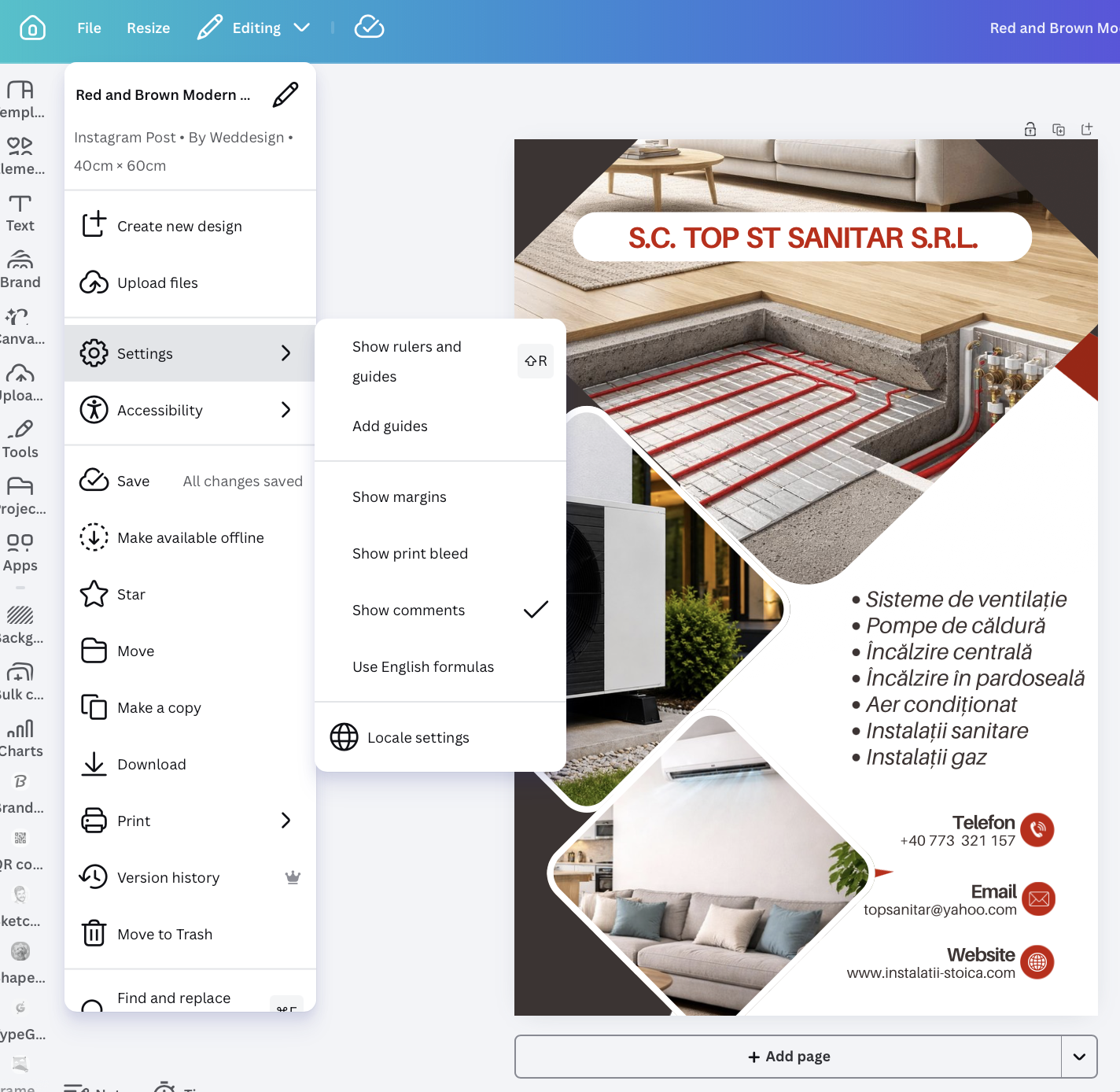Go to Canva home icon
The height and width of the screenshot is (1092, 1120).
click(32, 28)
